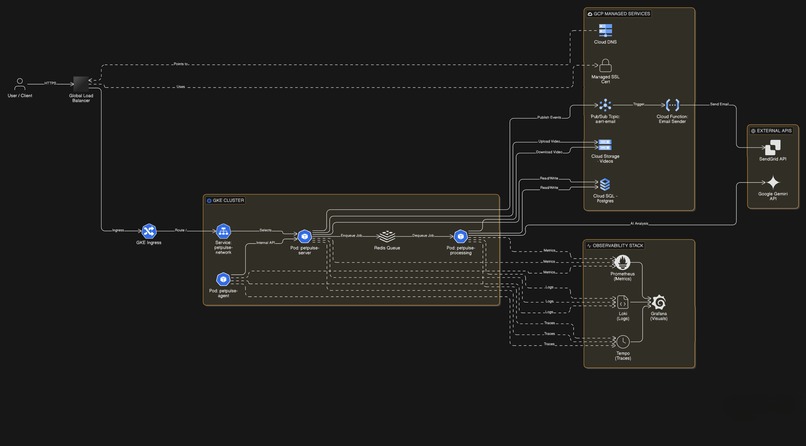Select the Cloud Storage Videos icon

(605, 145)
